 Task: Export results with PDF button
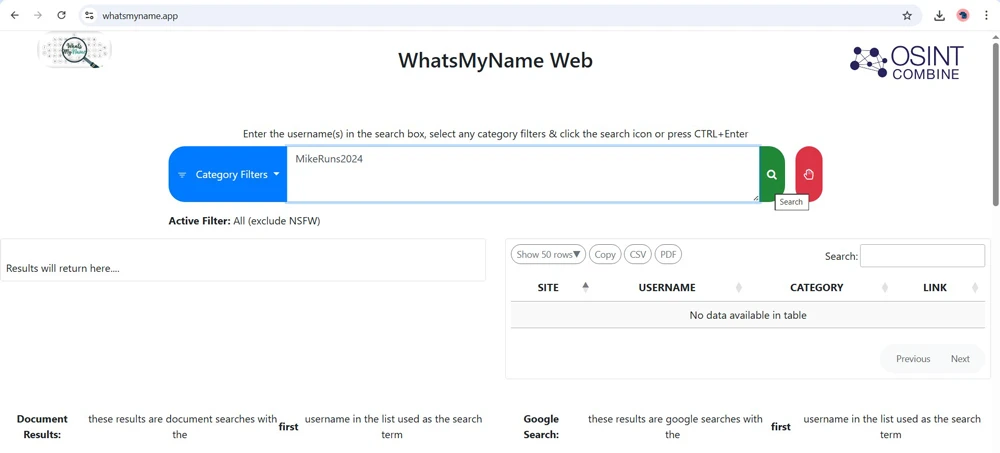pos(668,255)
